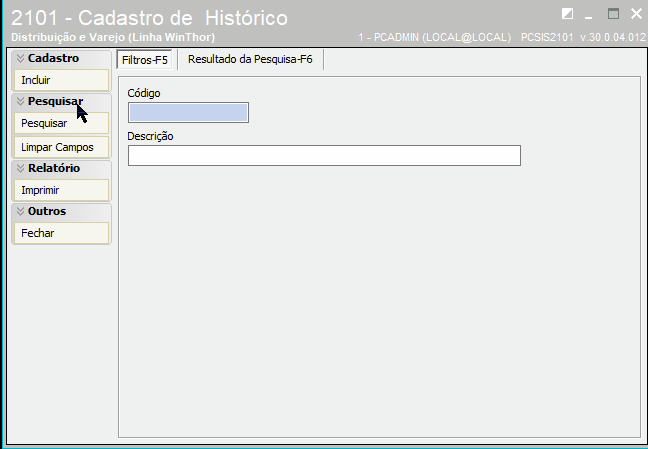Viewport: 648px width, 449px height.
Task: Click the 2101 - Cadastro de Histórico title
Action: coord(149,18)
